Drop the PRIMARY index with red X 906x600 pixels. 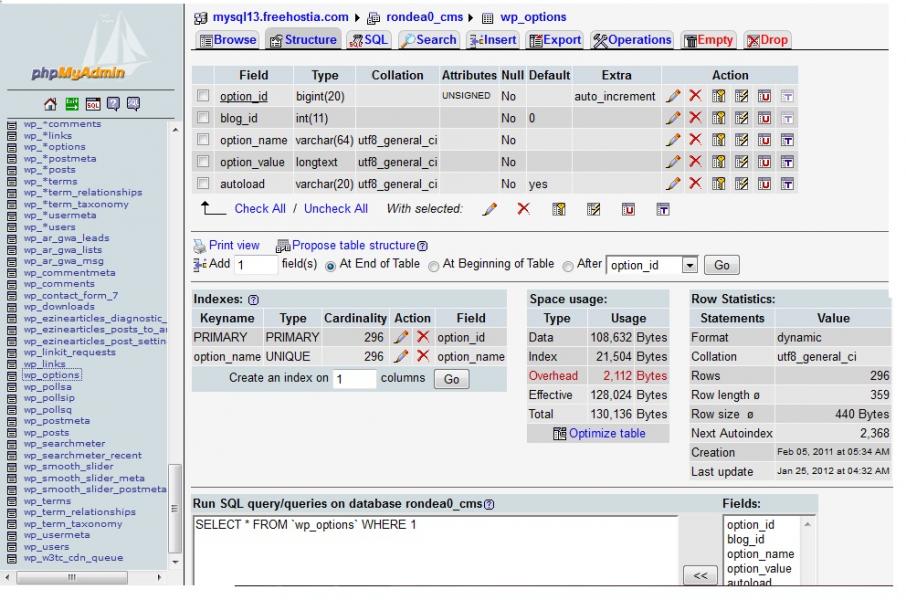tap(423, 336)
